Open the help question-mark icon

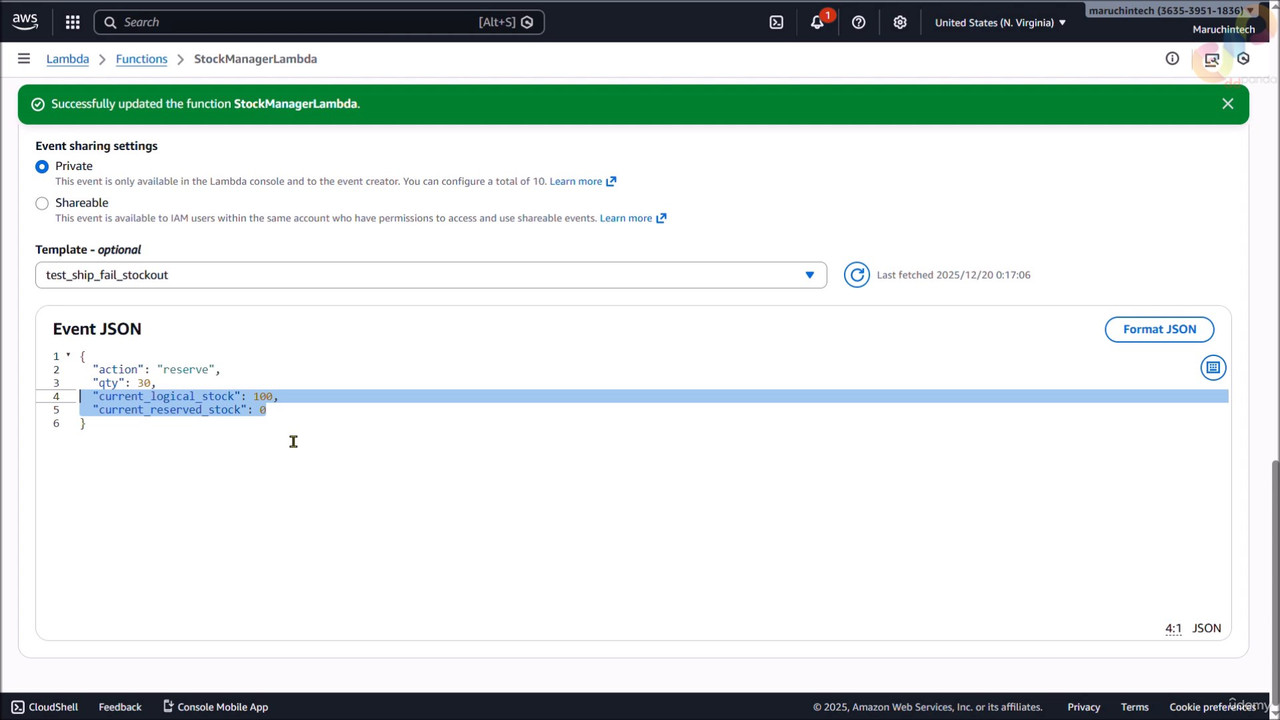point(858,22)
